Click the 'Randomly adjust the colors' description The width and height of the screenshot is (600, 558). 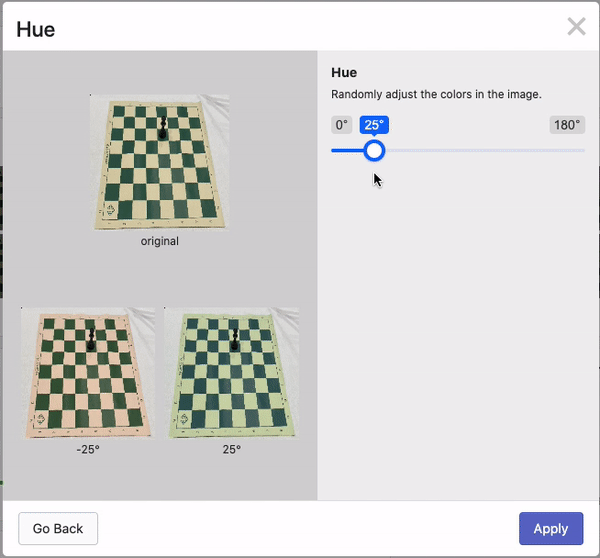click(x=436, y=94)
